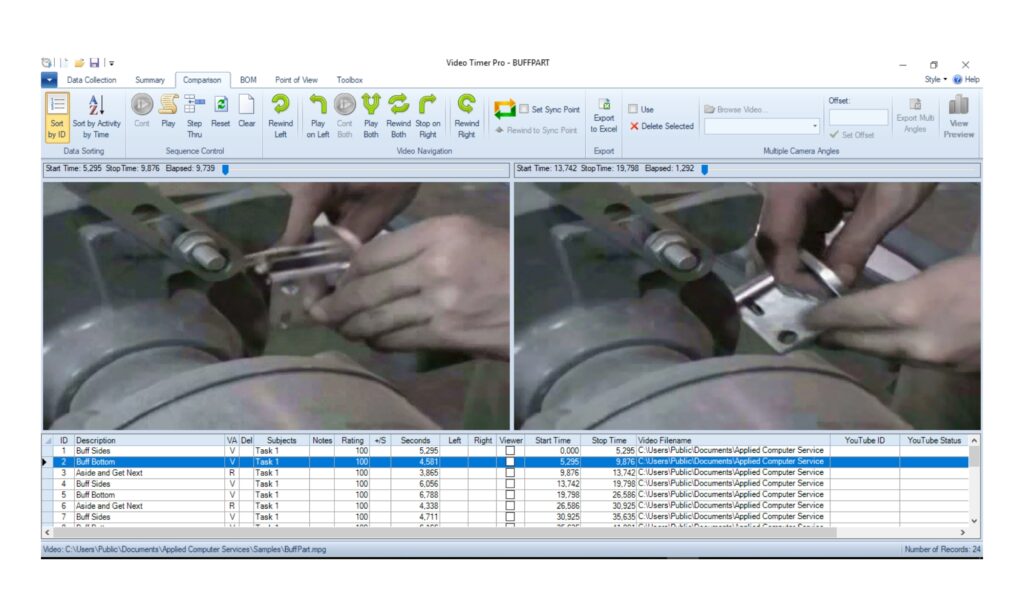Tick the Viewer checkbox for row 1
Viewport: 1024px width, 614px height.
[x=511, y=451]
